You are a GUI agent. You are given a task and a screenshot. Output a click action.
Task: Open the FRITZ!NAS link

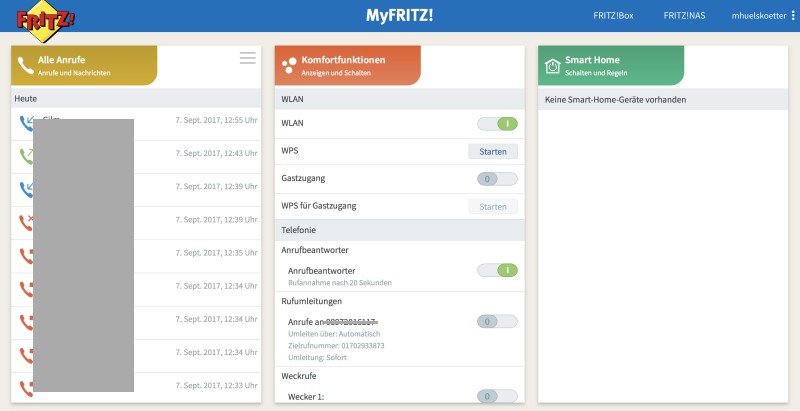684,16
